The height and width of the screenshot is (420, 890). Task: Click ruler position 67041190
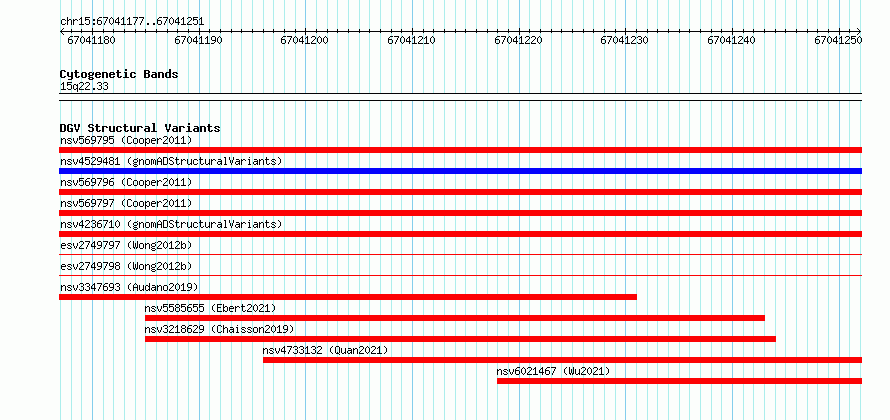point(198,40)
